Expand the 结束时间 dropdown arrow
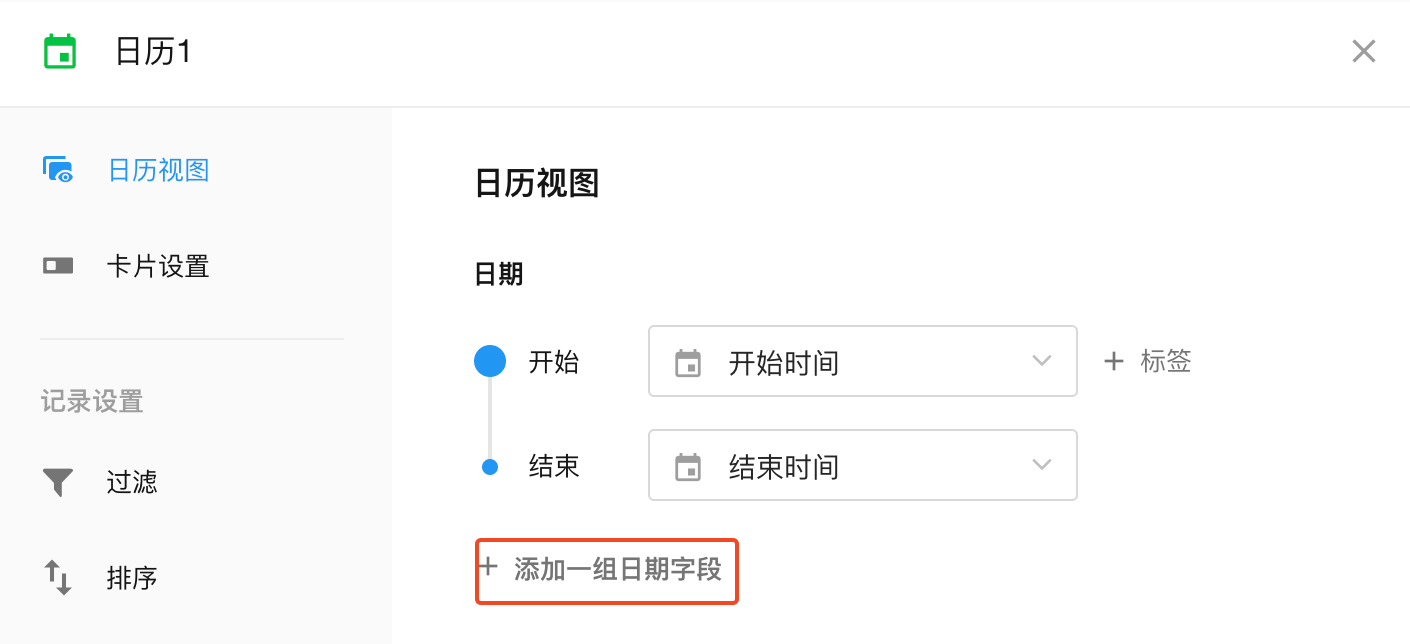1410x644 pixels. [x=1042, y=465]
